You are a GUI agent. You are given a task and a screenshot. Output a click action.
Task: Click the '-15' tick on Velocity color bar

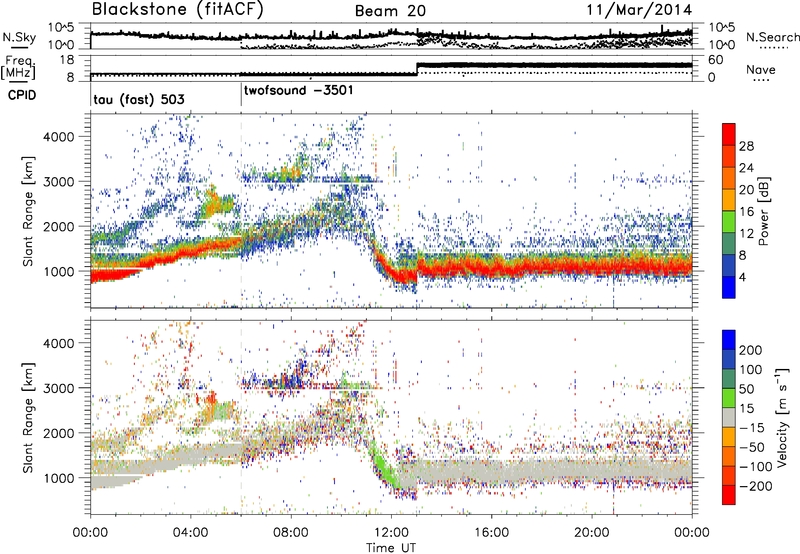(x=752, y=427)
